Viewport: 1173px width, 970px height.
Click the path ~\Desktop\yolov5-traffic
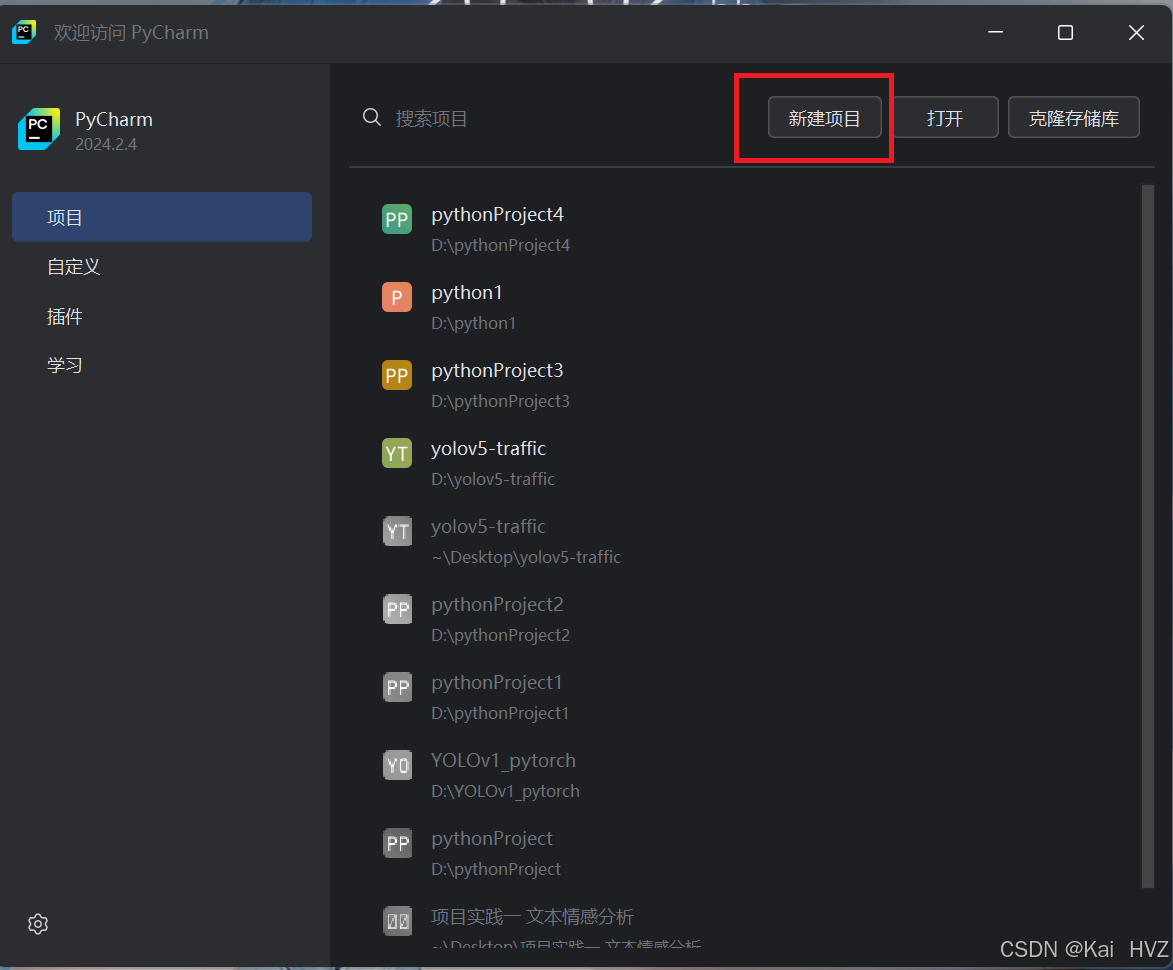point(526,557)
